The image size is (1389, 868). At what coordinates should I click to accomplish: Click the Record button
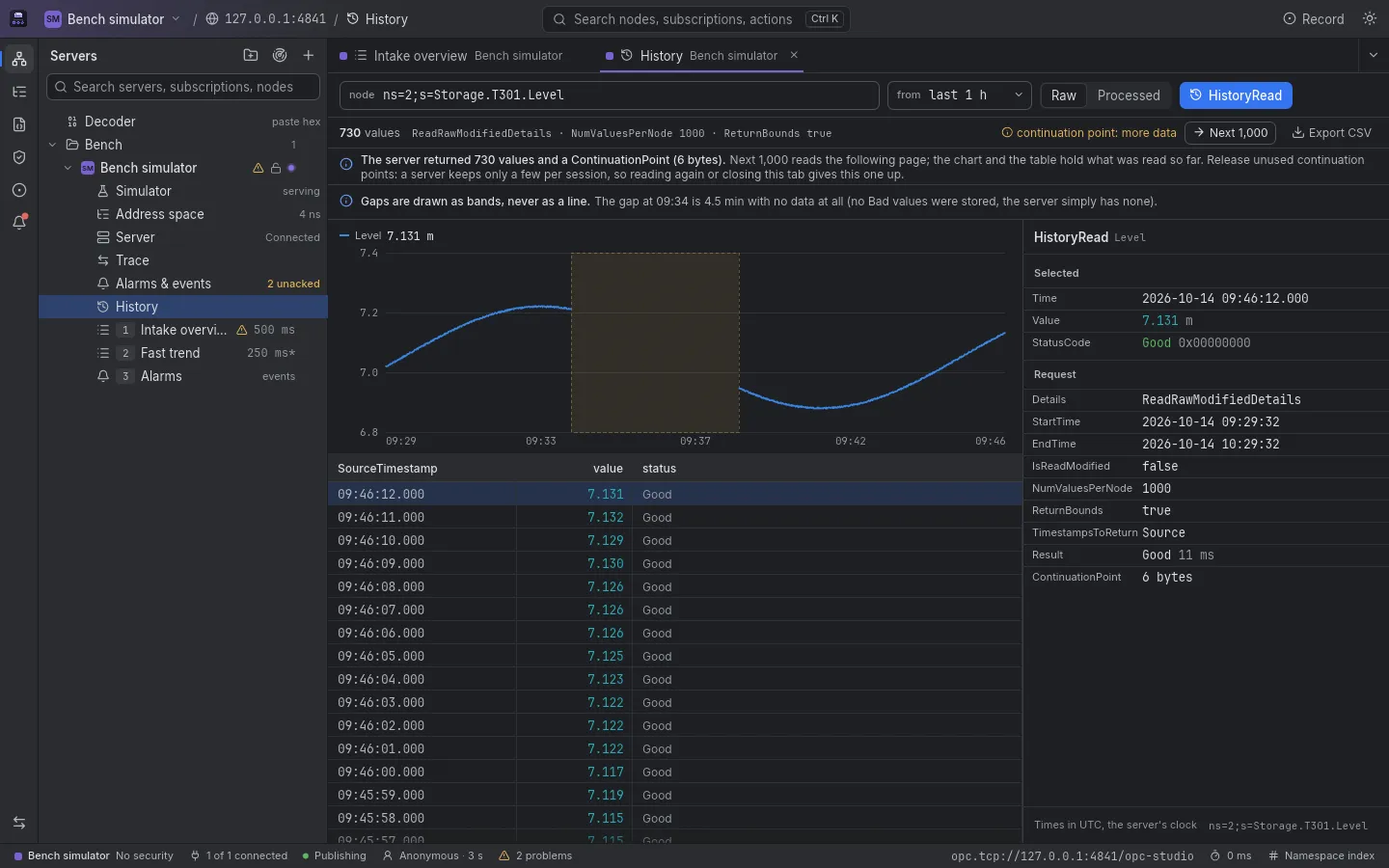tap(1314, 19)
